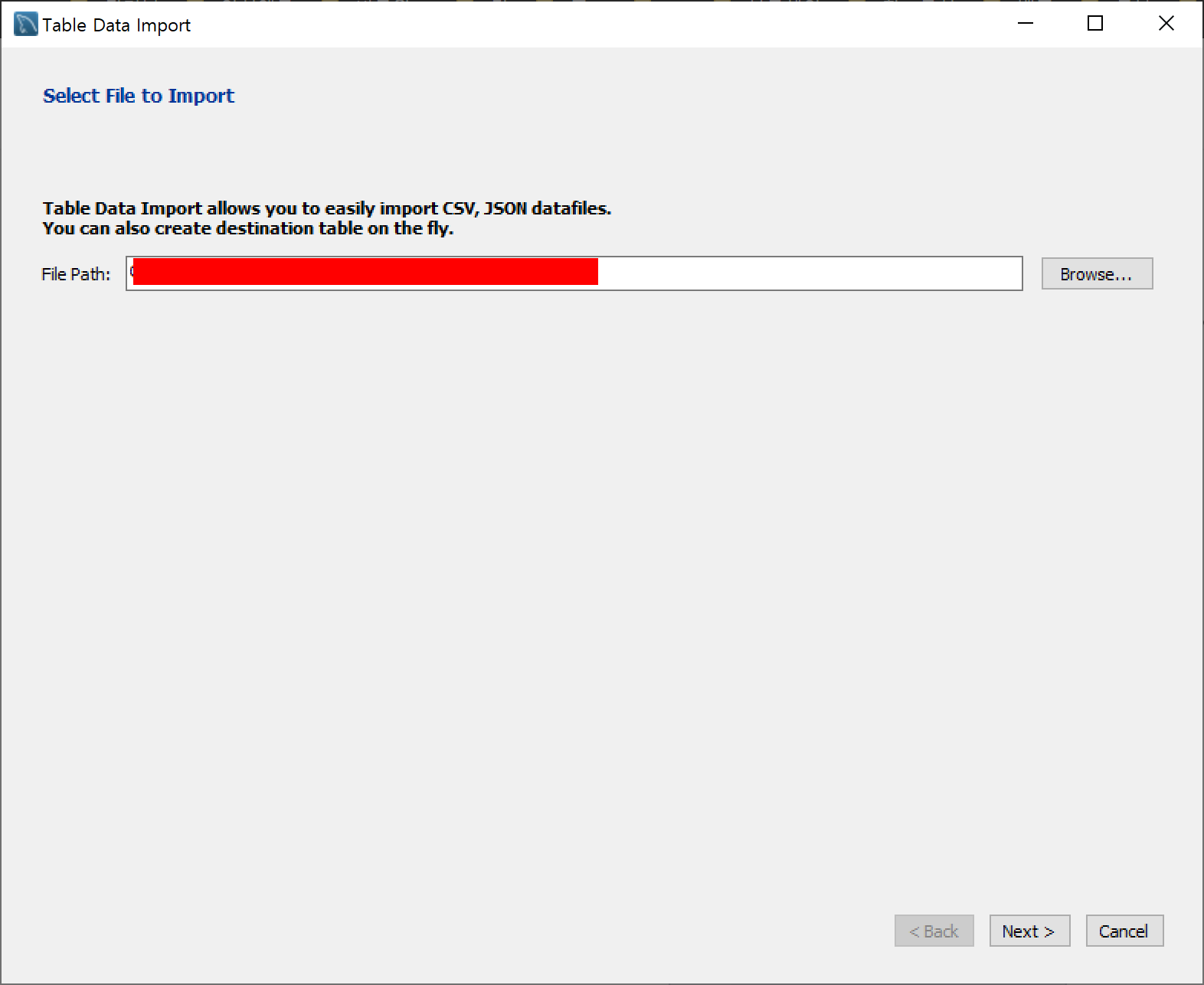The height and width of the screenshot is (985, 1204).
Task: Click the disabled Back button
Action: pos(934,931)
